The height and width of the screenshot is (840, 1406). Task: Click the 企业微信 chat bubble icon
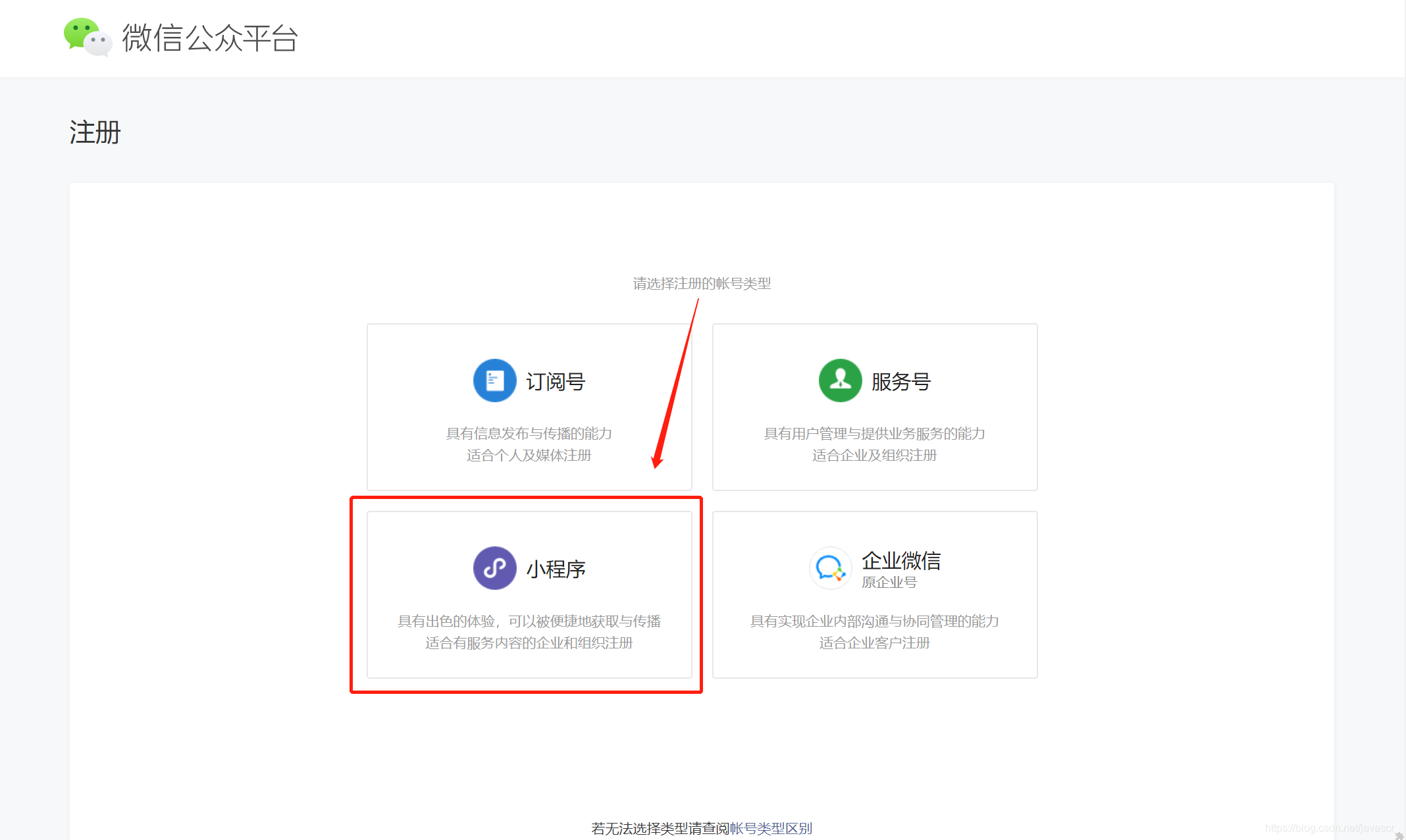pyautogui.click(x=830, y=568)
